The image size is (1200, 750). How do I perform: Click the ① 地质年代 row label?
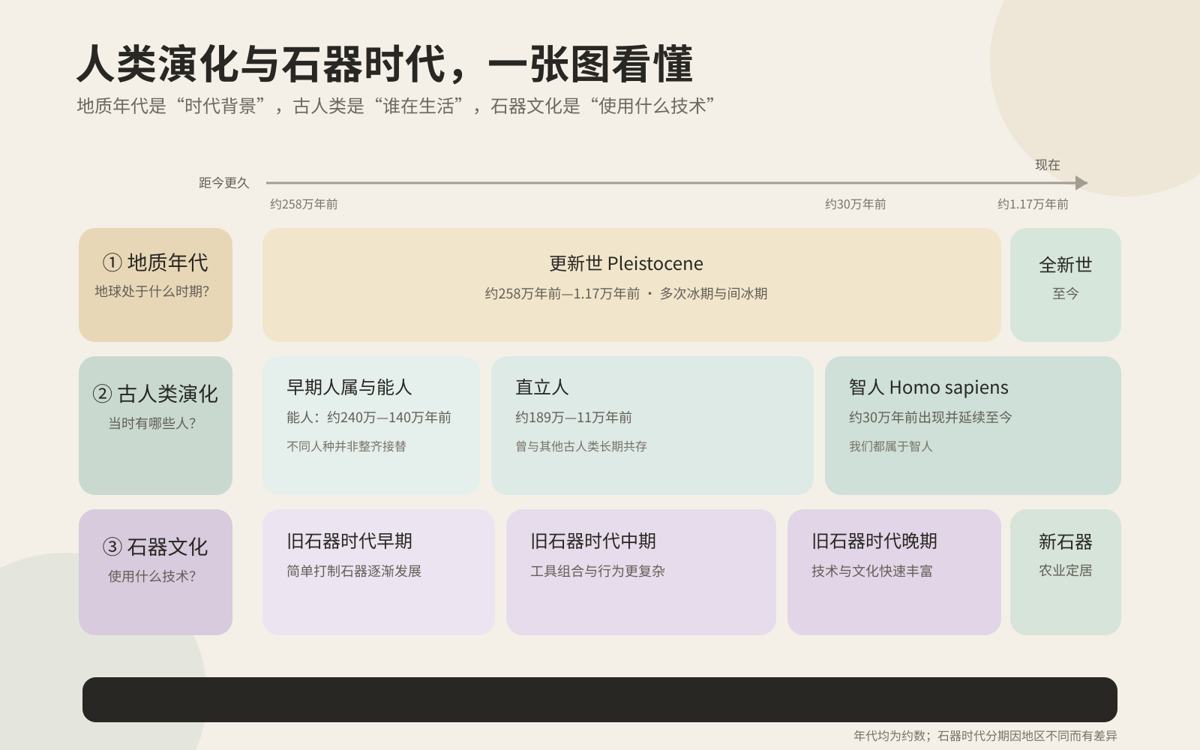(155, 285)
